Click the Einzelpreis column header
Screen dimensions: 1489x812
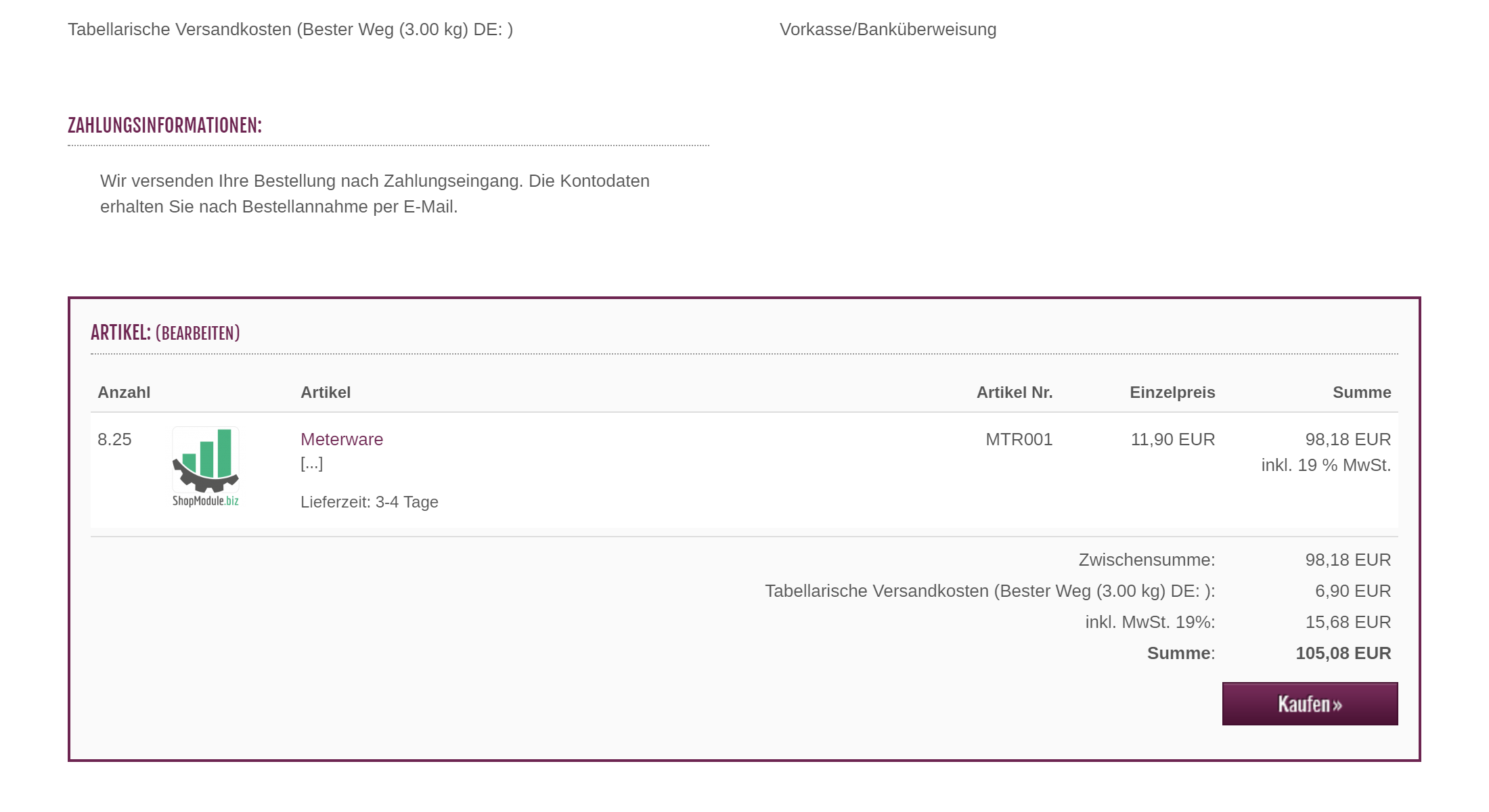coord(1172,392)
